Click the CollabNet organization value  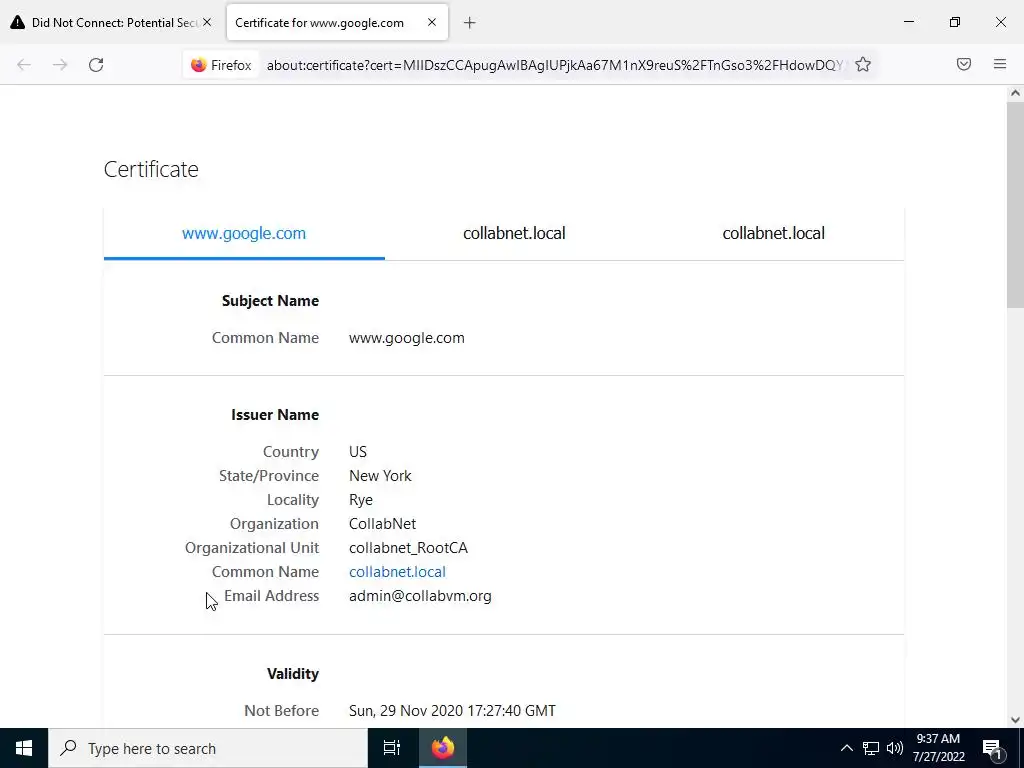pyautogui.click(x=382, y=524)
